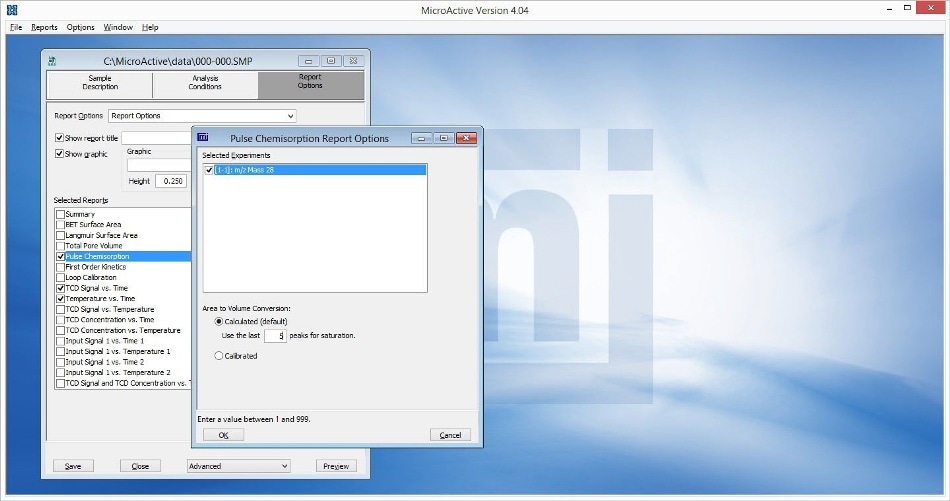The height and width of the screenshot is (501, 950).
Task: Click the peaks for saturation number field
Action: (x=275, y=336)
